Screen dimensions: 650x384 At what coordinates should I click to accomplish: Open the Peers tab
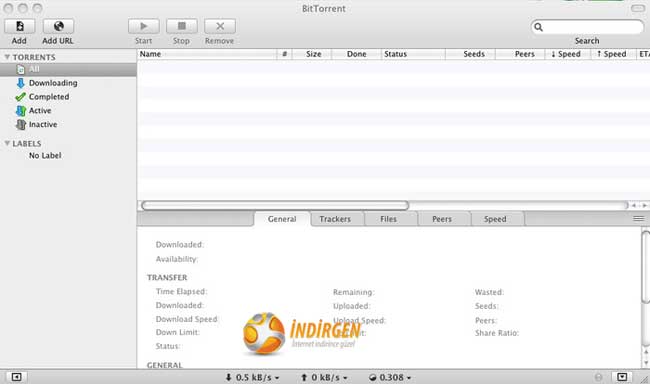(442, 219)
